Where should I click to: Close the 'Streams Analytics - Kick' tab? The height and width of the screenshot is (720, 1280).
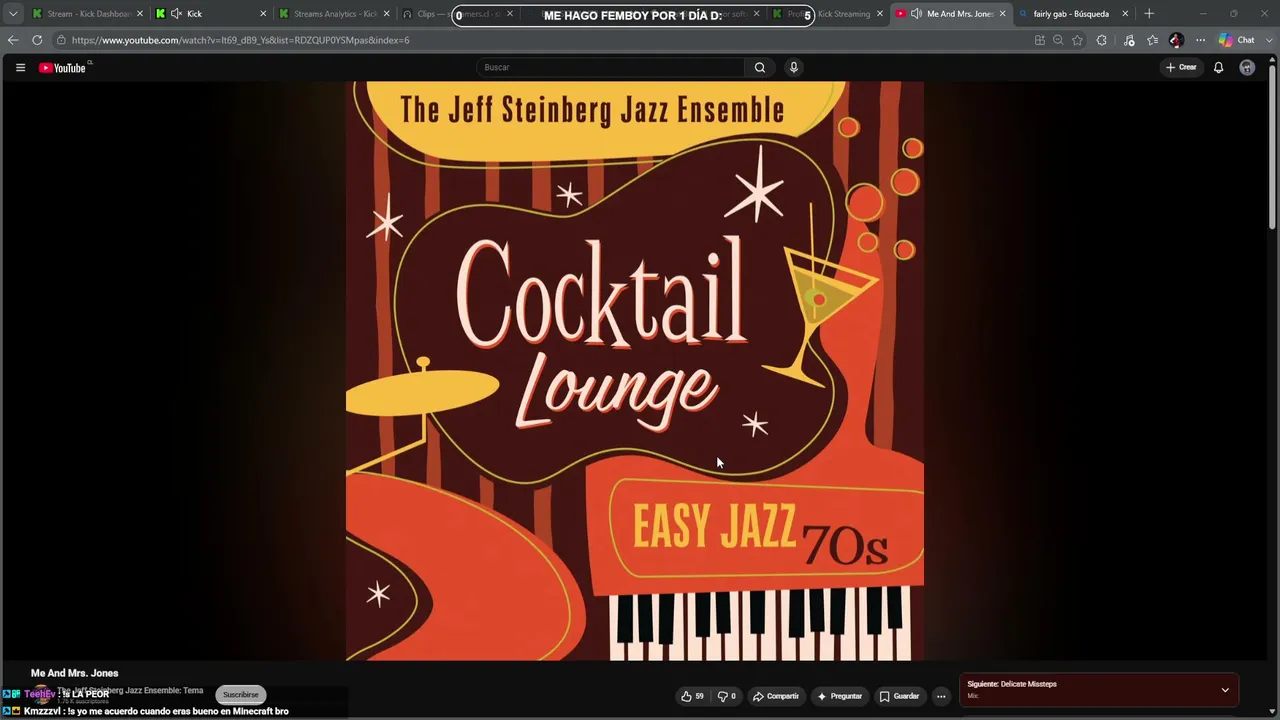386,14
